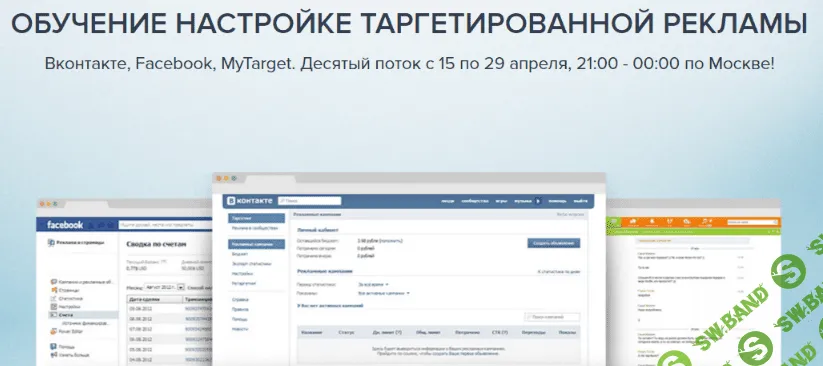Click the Показы column header

(567, 332)
